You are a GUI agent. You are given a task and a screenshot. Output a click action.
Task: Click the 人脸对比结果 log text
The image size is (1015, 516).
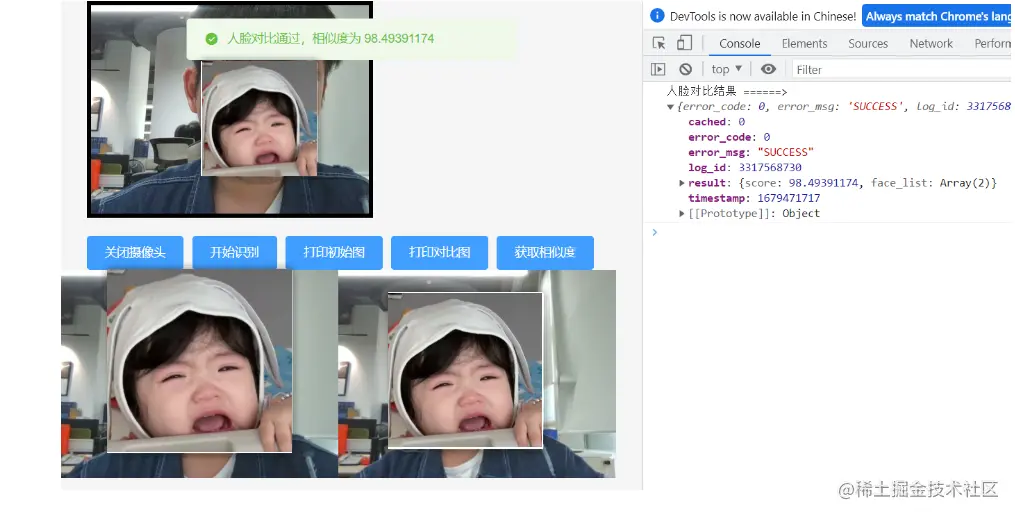tap(726, 91)
